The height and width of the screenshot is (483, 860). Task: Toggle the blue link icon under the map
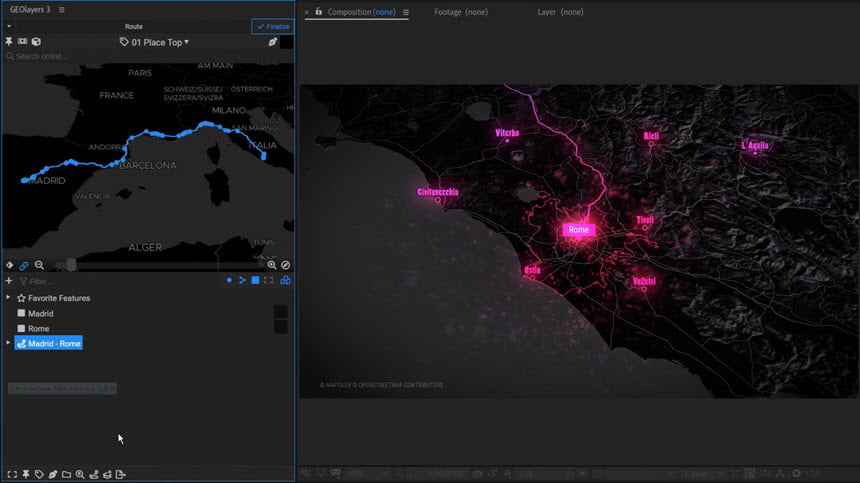pyautogui.click(x=24, y=265)
